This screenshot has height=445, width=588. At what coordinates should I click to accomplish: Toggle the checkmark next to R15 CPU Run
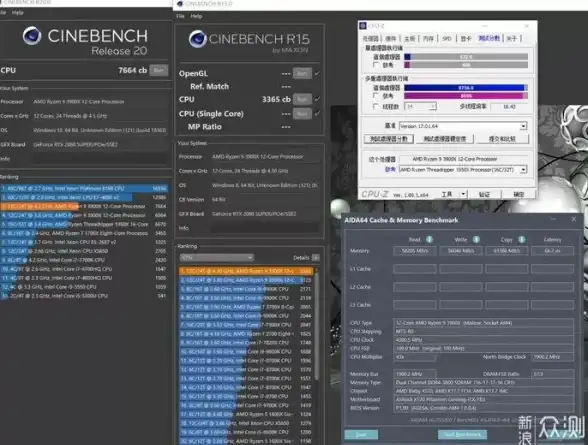coord(317,99)
